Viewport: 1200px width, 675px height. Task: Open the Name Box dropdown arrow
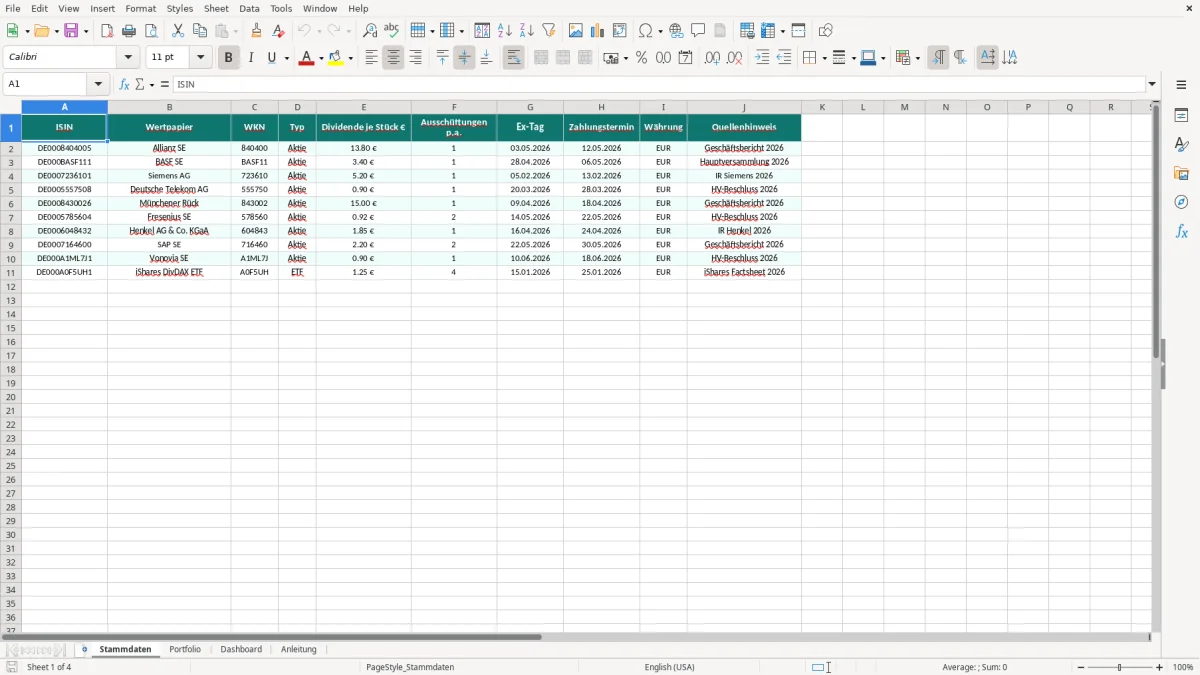(x=98, y=85)
